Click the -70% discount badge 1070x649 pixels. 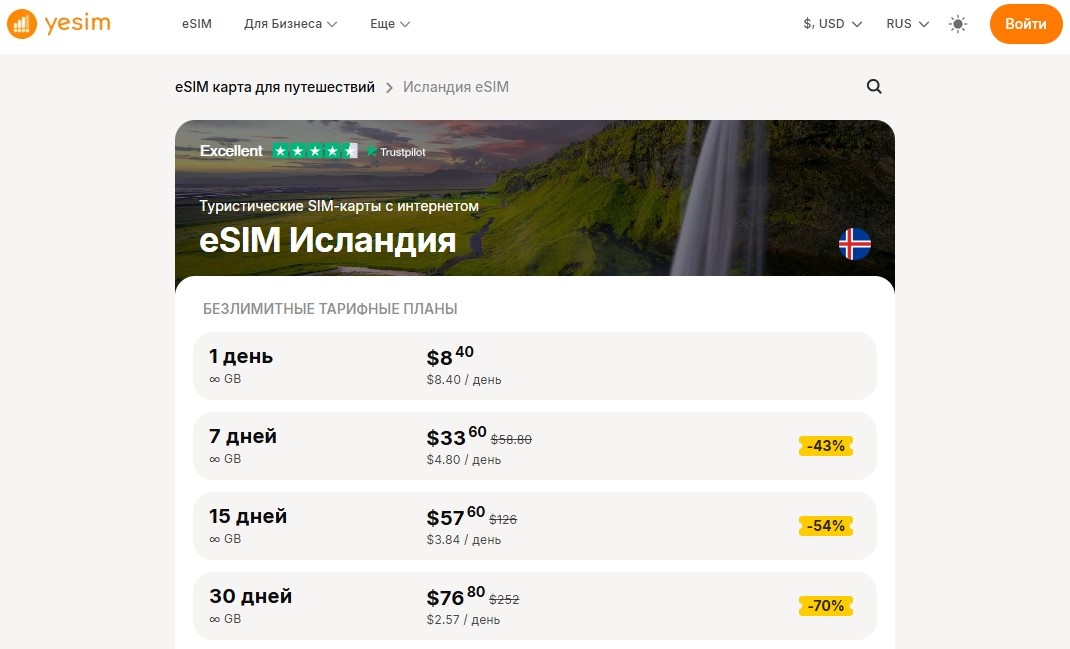[x=825, y=606]
